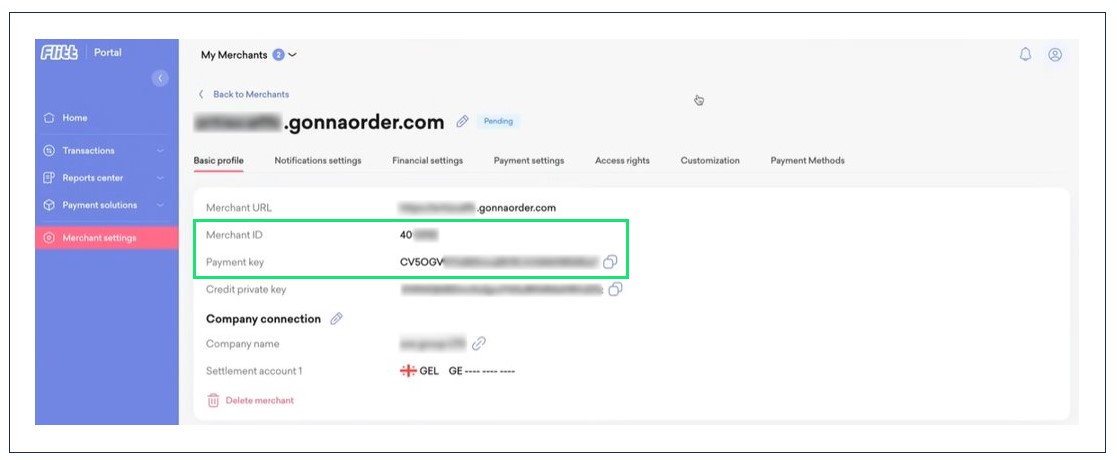Click the gonnaorder.com merchant title

[x=319, y=122]
